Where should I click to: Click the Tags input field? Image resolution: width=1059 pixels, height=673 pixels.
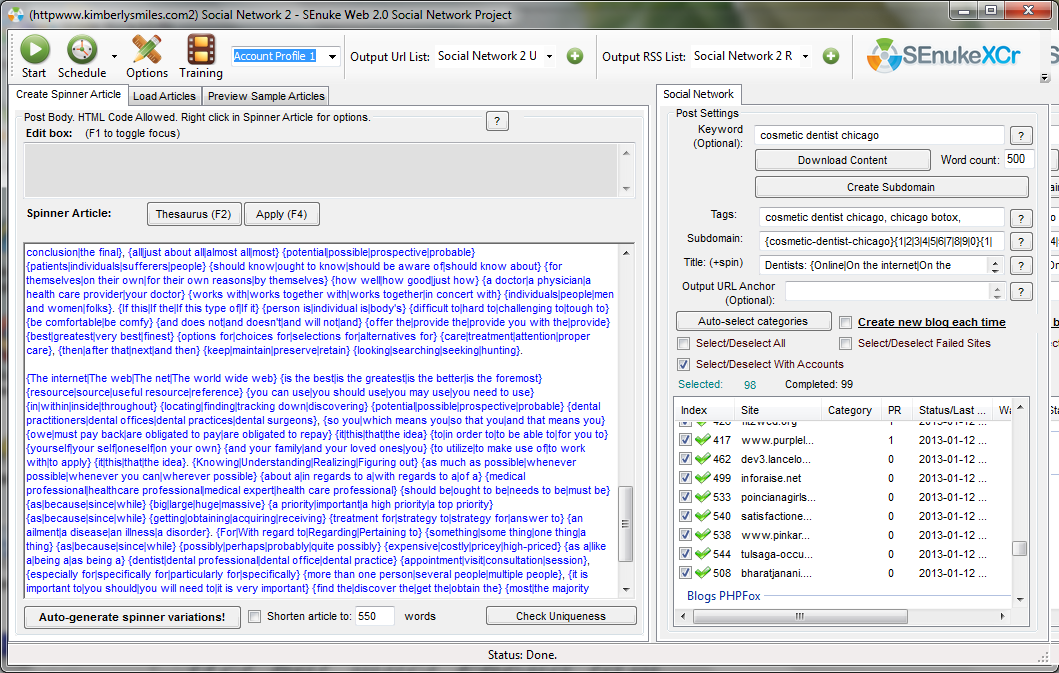(x=881, y=218)
